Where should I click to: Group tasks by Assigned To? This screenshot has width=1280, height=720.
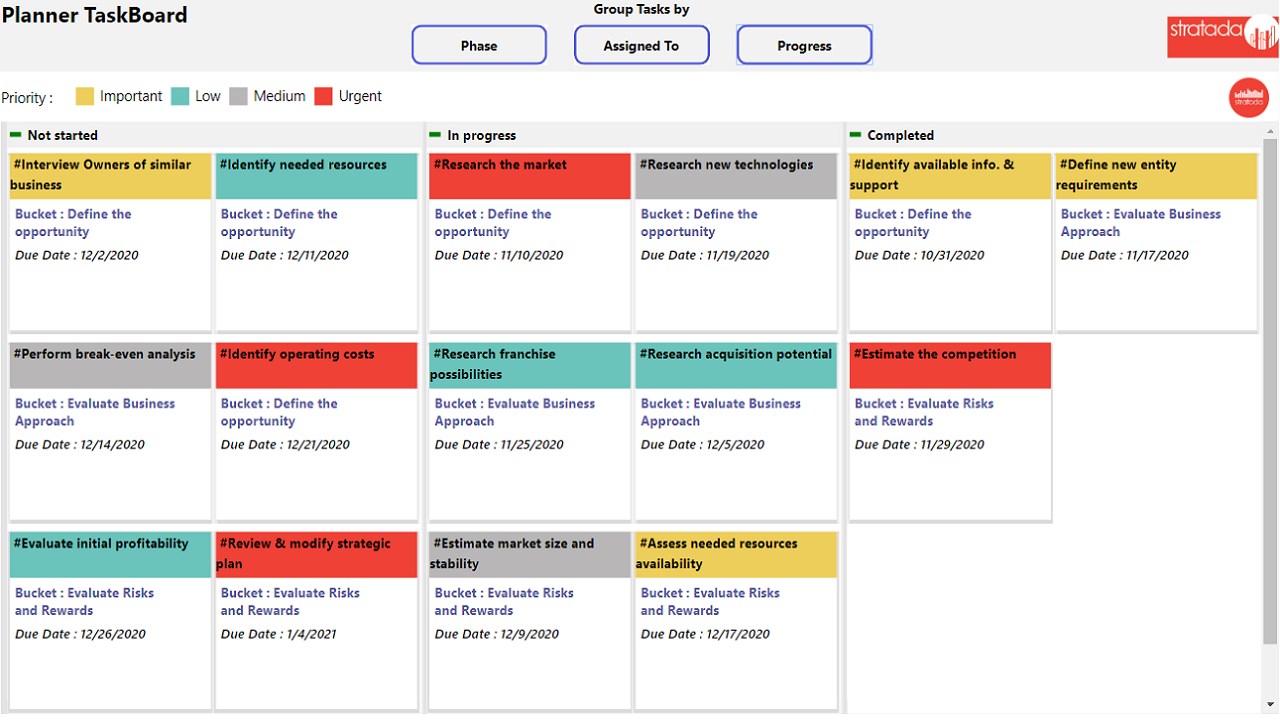tap(641, 46)
